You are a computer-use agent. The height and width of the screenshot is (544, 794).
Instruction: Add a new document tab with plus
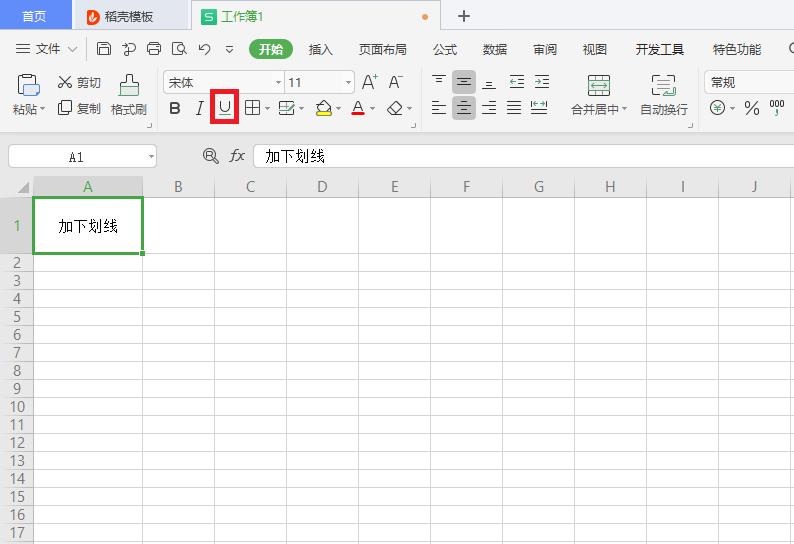[463, 16]
